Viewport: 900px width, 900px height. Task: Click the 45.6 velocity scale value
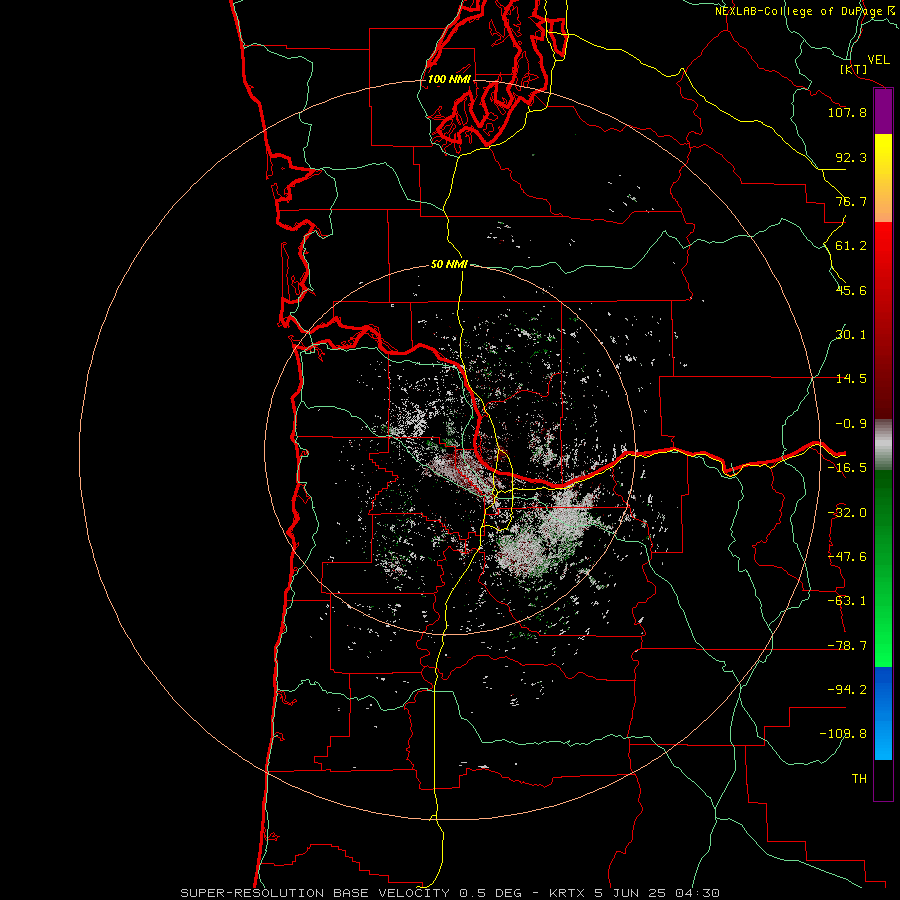click(x=851, y=290)
